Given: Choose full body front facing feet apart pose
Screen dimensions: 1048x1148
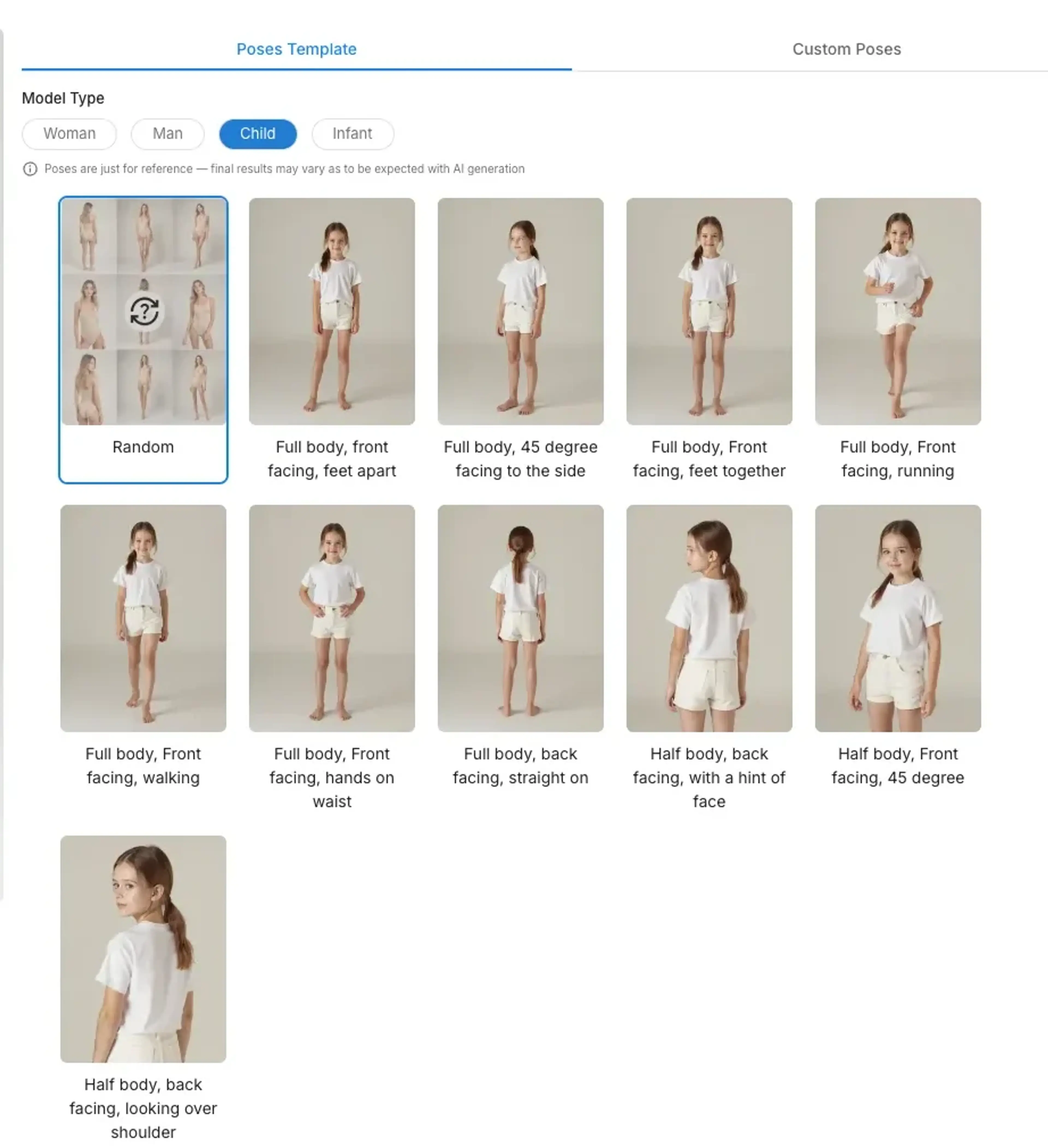Looking at the screenshot, I should click(x=332, y=311).
